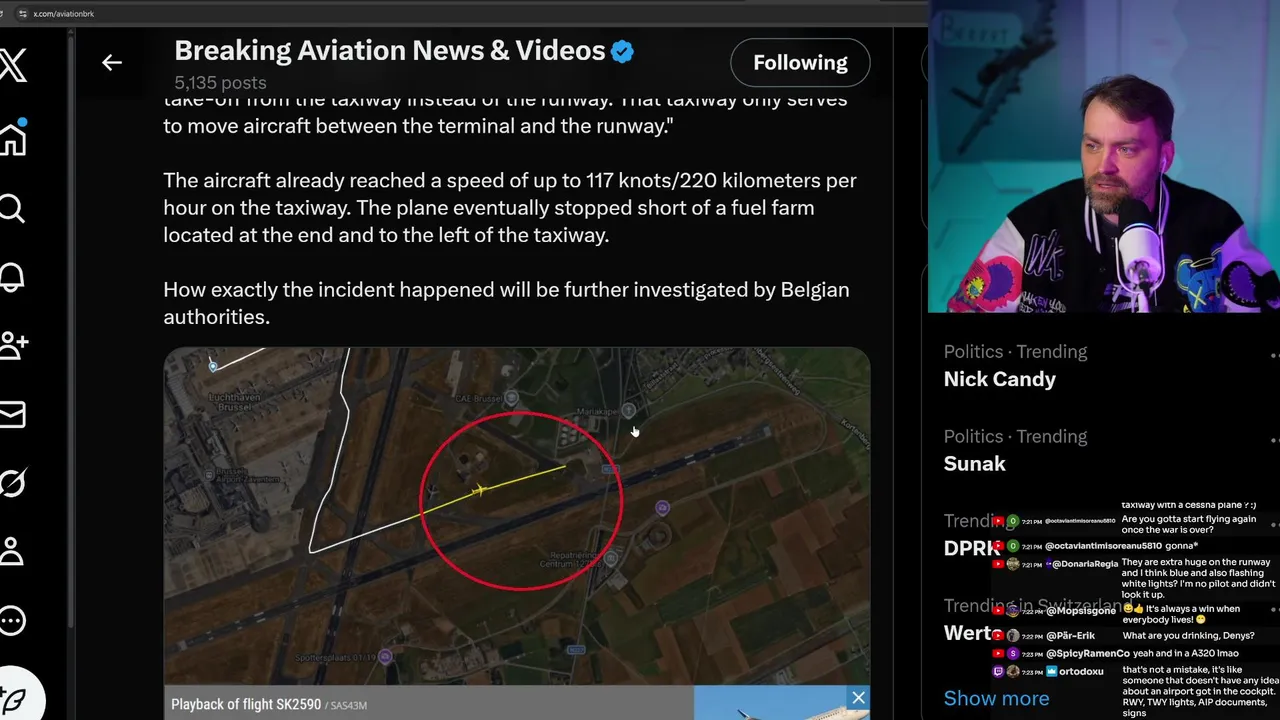Screen dimensions: 1280x720
Task: Launch Grok from the sidebar
Action: (x=12, y=484)
